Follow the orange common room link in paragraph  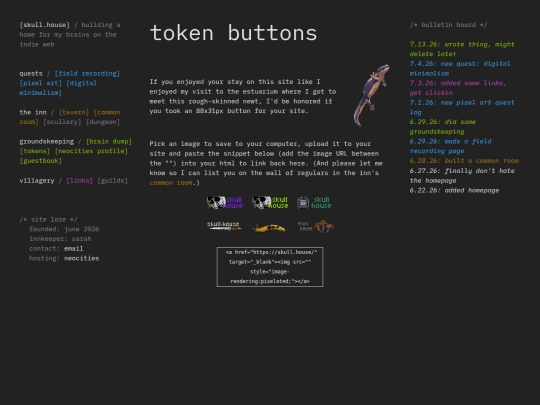tap(171, 183)
